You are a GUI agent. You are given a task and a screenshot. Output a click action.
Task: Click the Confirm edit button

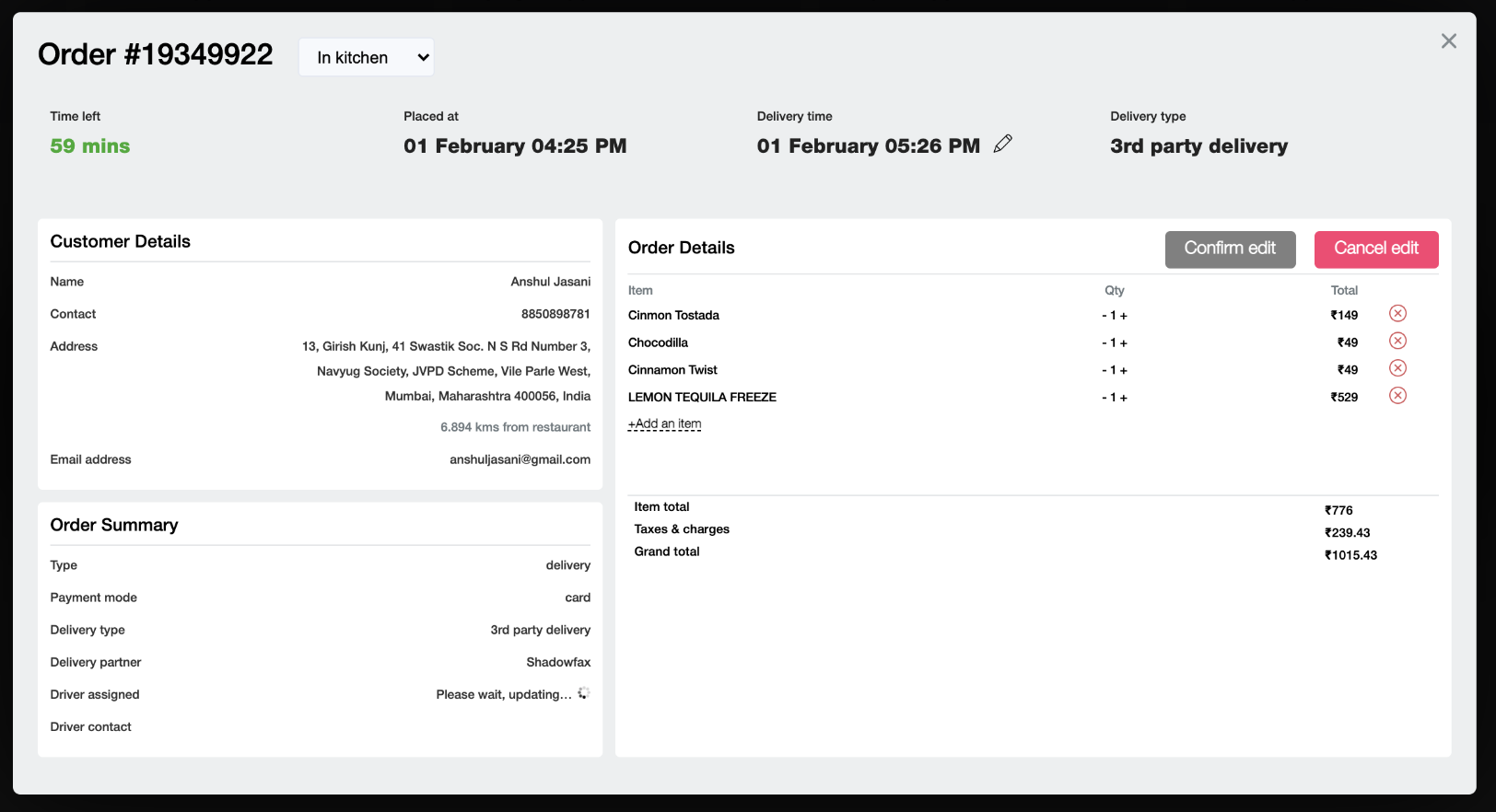click(1230, 249)
